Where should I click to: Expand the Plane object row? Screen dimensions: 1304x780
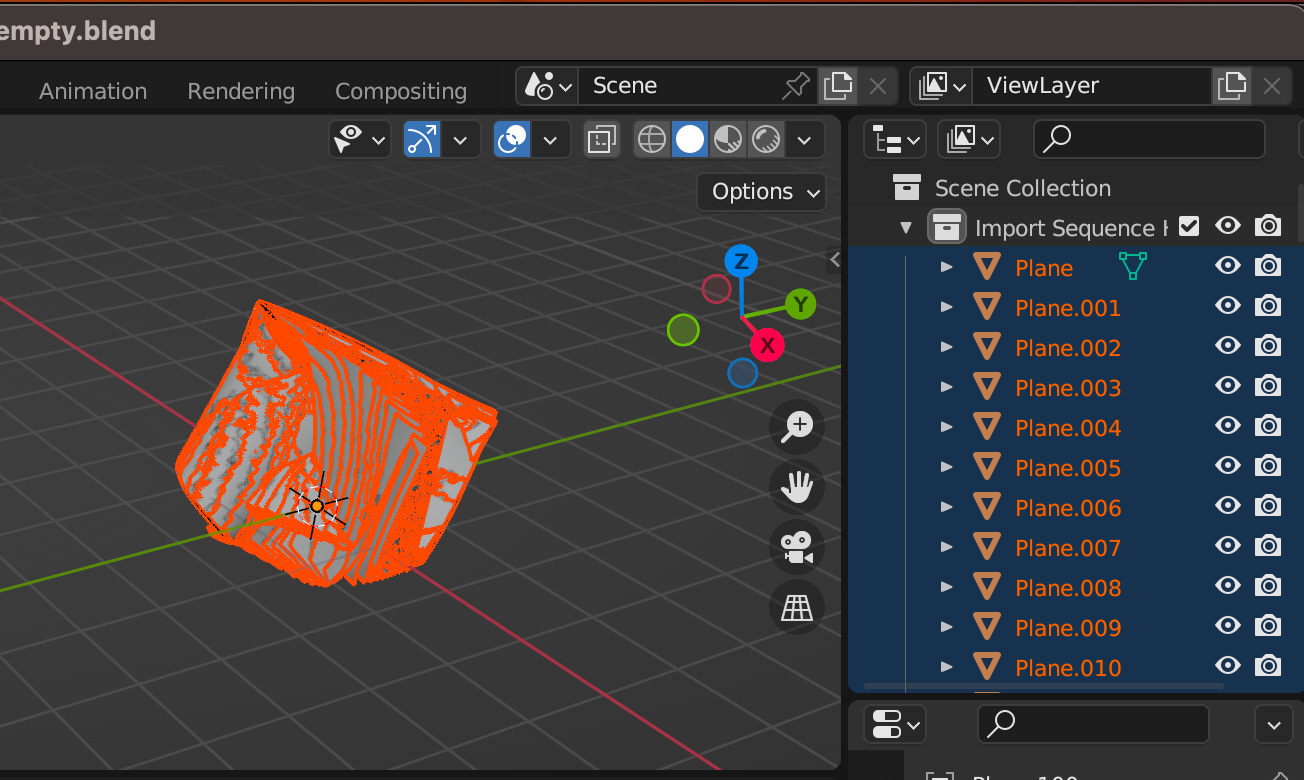946,267
